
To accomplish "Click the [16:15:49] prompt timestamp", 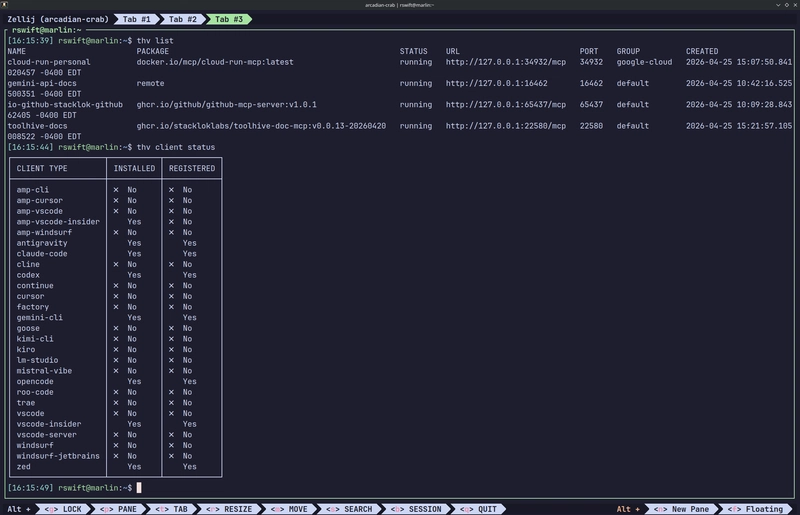I will [x=30, y=488].
